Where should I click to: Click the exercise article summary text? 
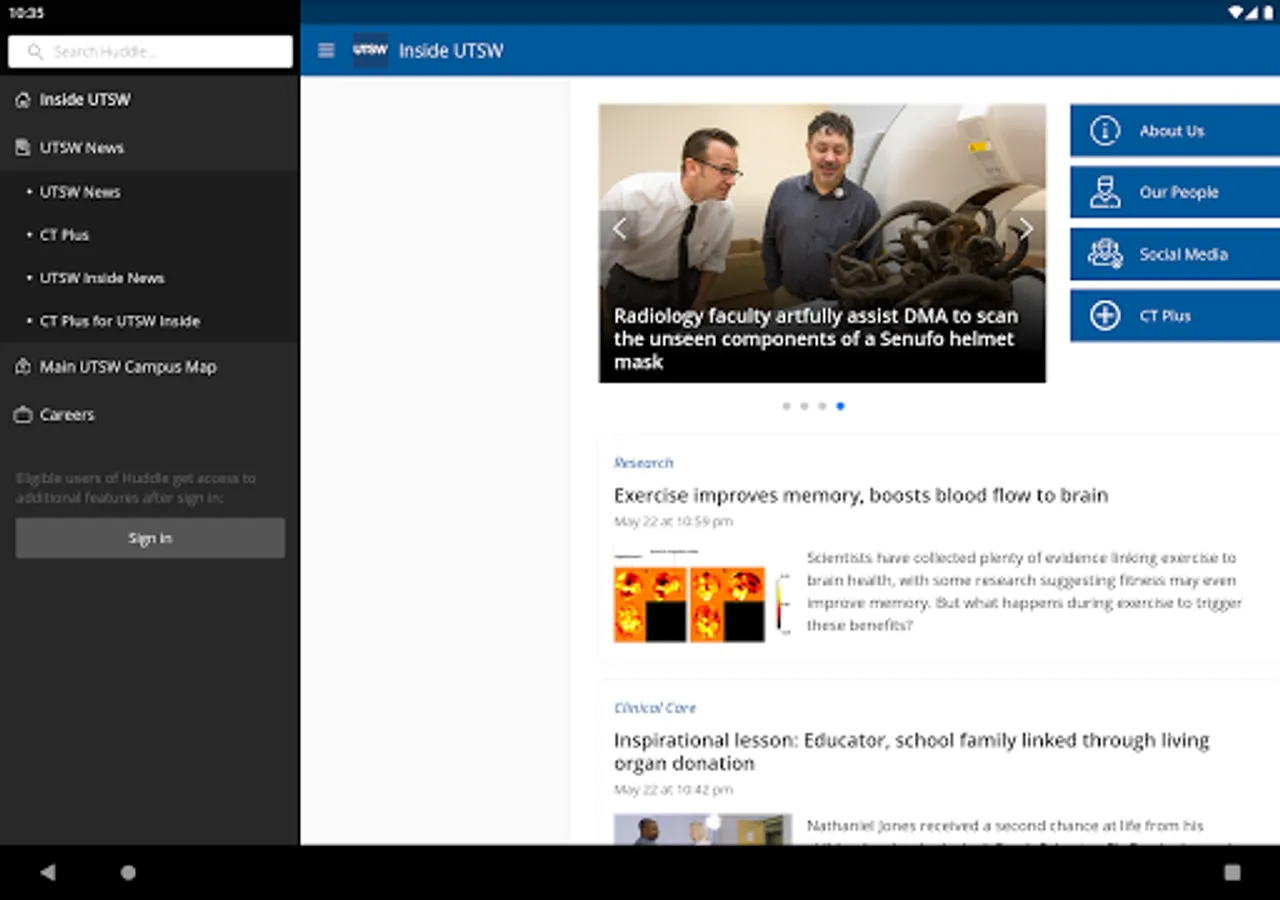[1024, 592]
